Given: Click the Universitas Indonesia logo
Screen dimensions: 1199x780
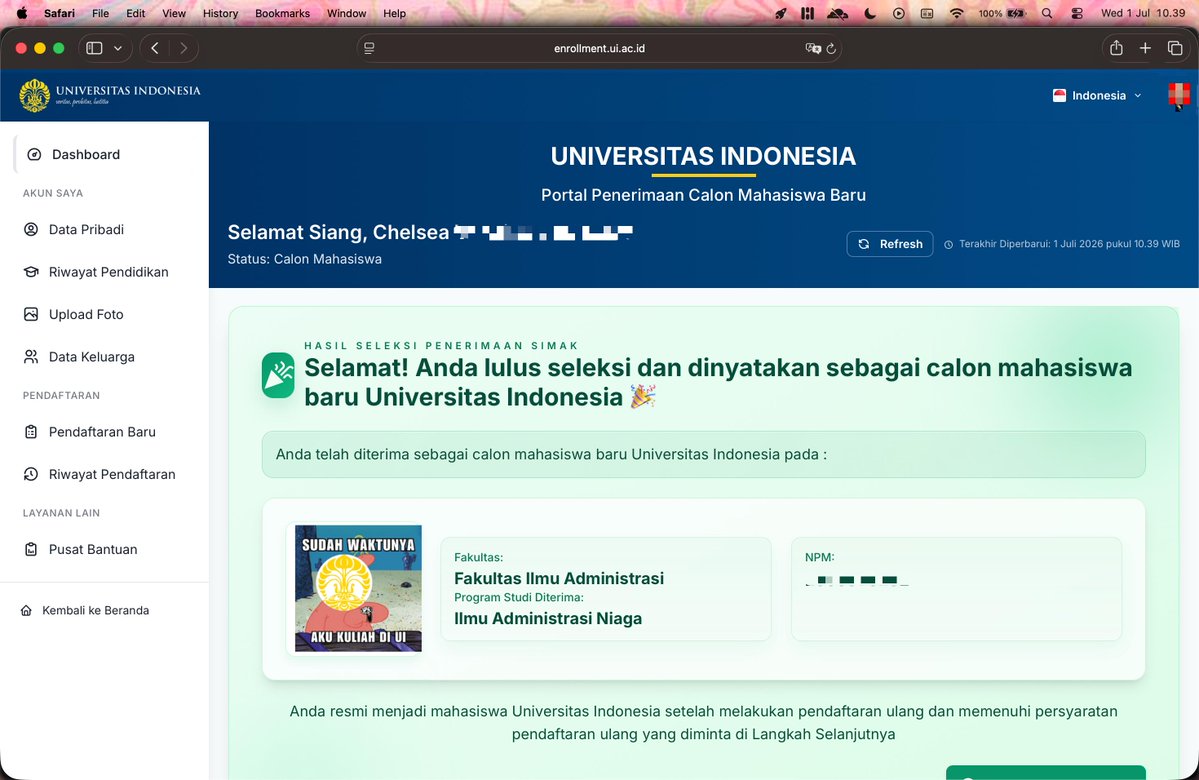Looking at the screenshot, I should pyautogui.click(x=109, y=95).
